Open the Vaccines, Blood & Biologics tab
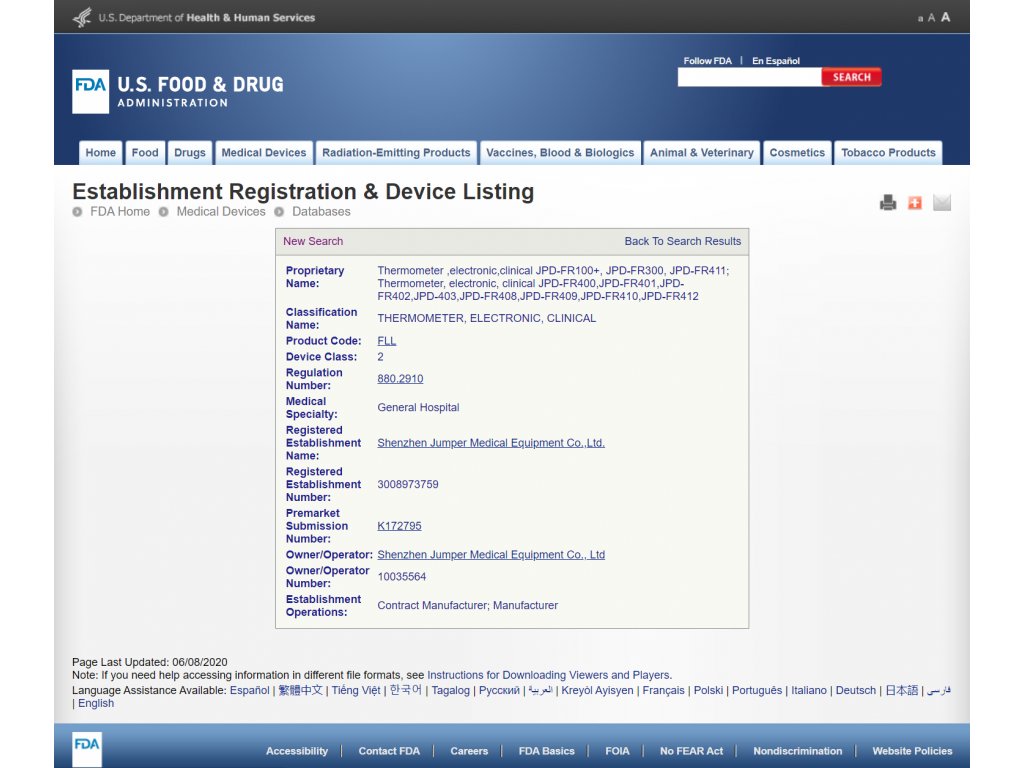This screenshot has height=768, width=1024. [560, 153]
